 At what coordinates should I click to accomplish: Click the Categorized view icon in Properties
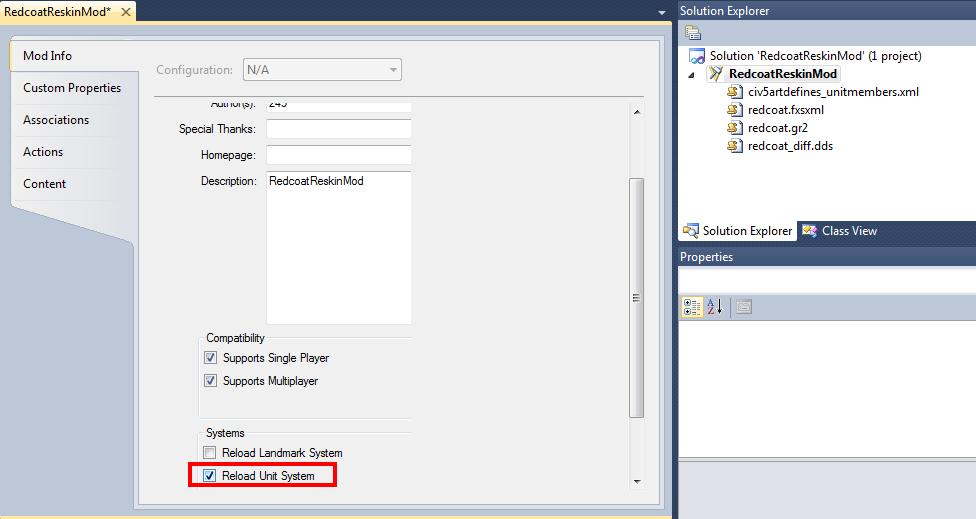pyautogui.click(x=692, y=307)
